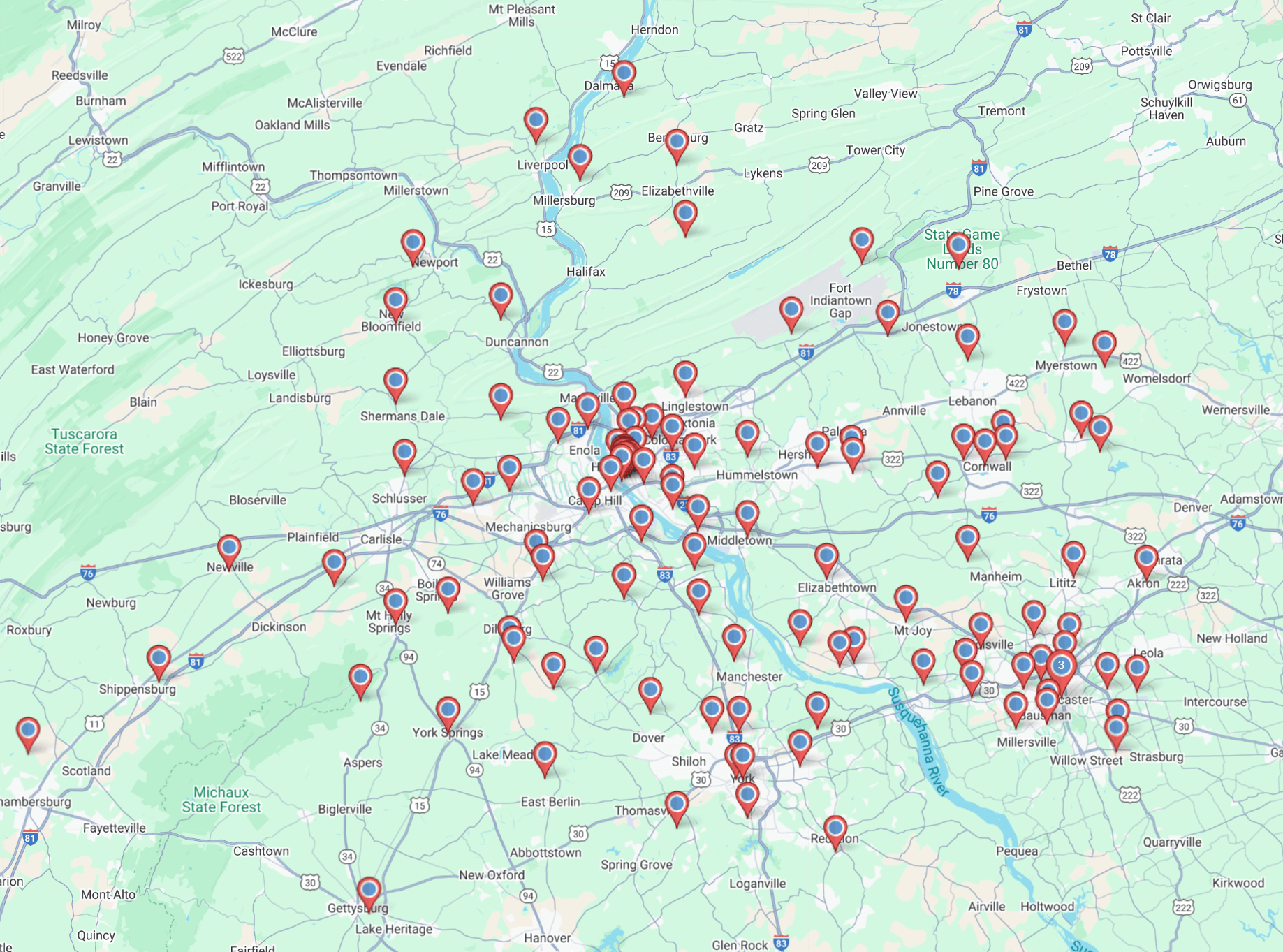
Task: Select the marker above Elizabethtown
Action: point(826,557)
